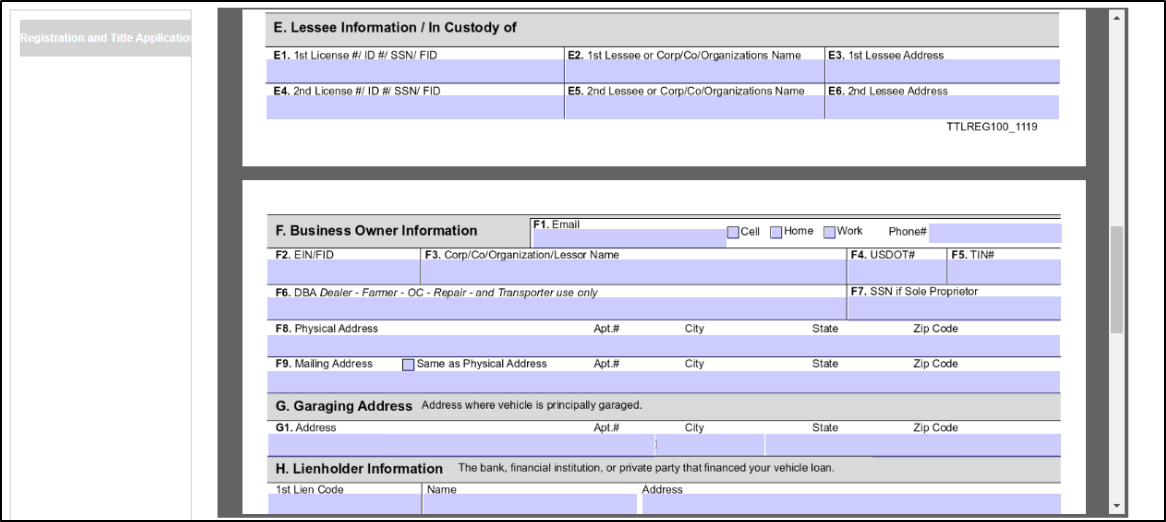Click the F5 TIN# field
The width and height of the screenshot is (1166, 522).
point(1005,272)
